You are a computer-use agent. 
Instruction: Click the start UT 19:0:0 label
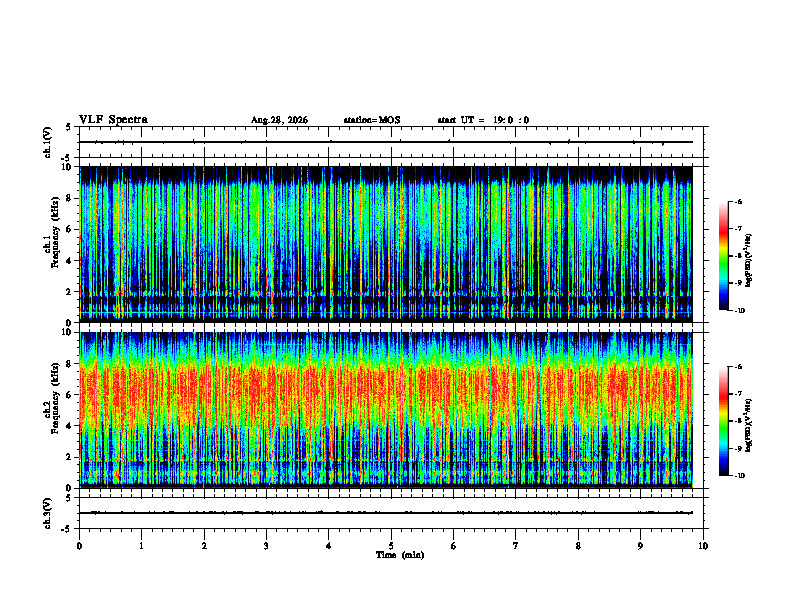[483, 120]
